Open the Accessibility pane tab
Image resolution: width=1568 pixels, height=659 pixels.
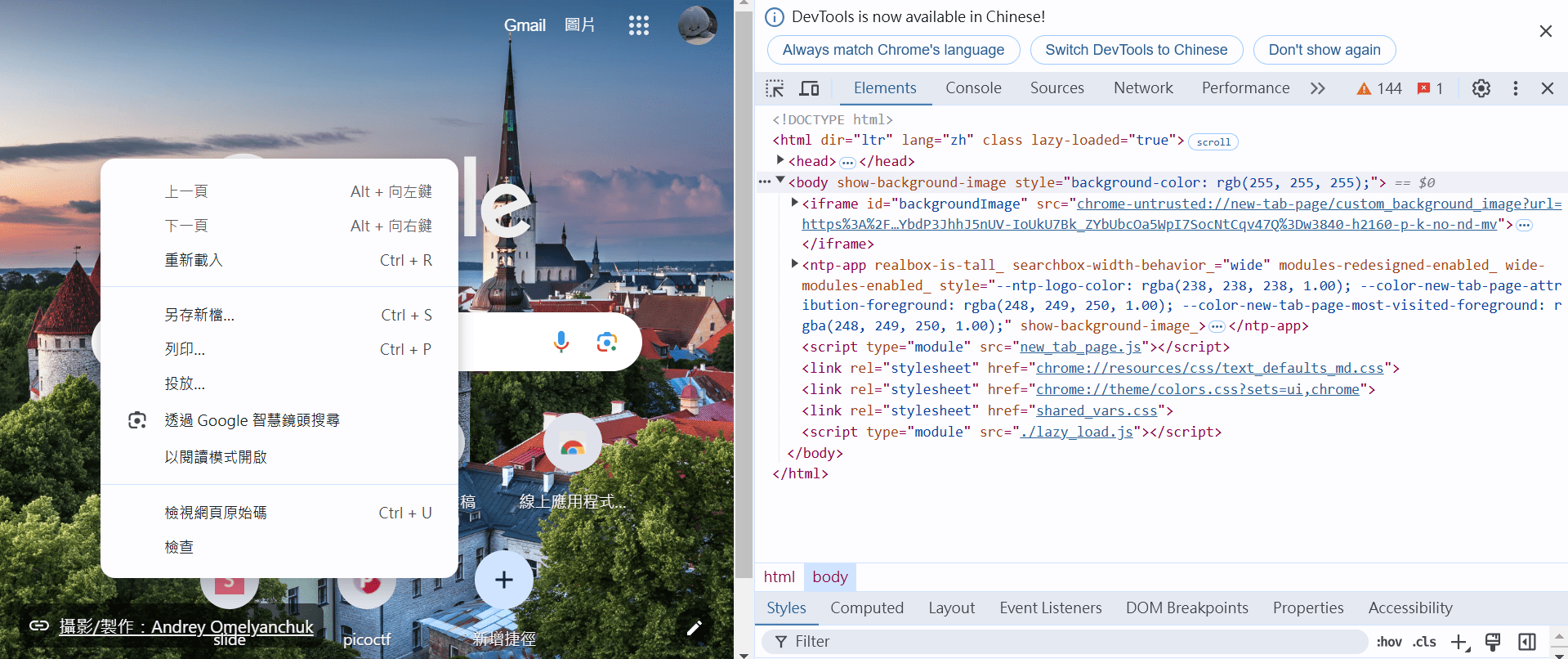point(1410,608)
